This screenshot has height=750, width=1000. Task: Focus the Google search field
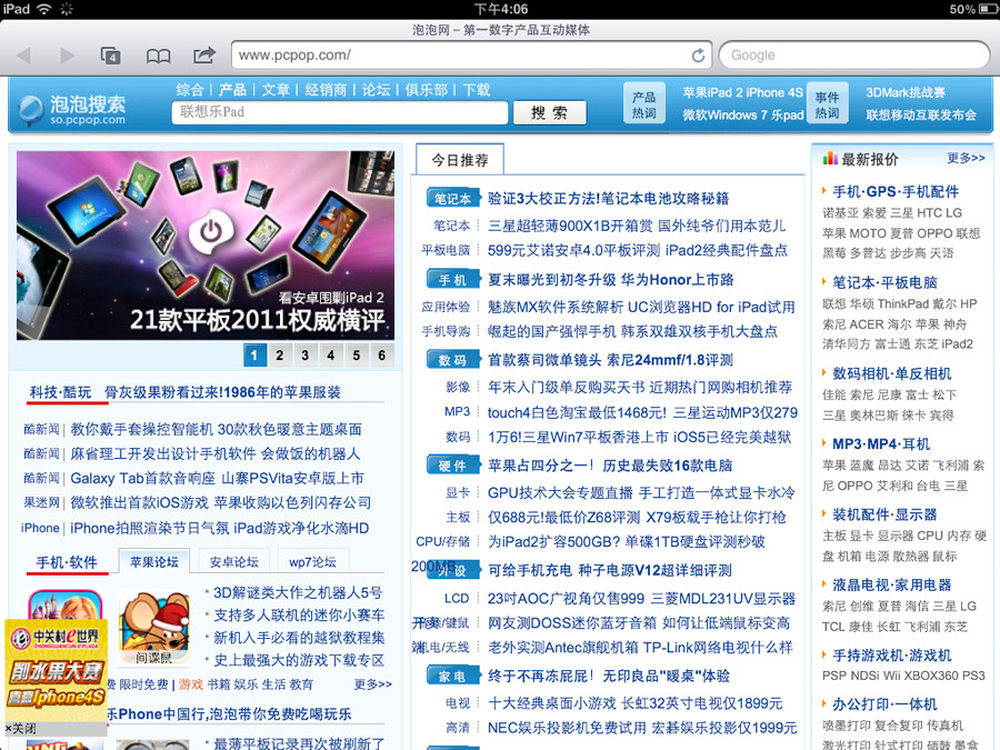[854, 55]
